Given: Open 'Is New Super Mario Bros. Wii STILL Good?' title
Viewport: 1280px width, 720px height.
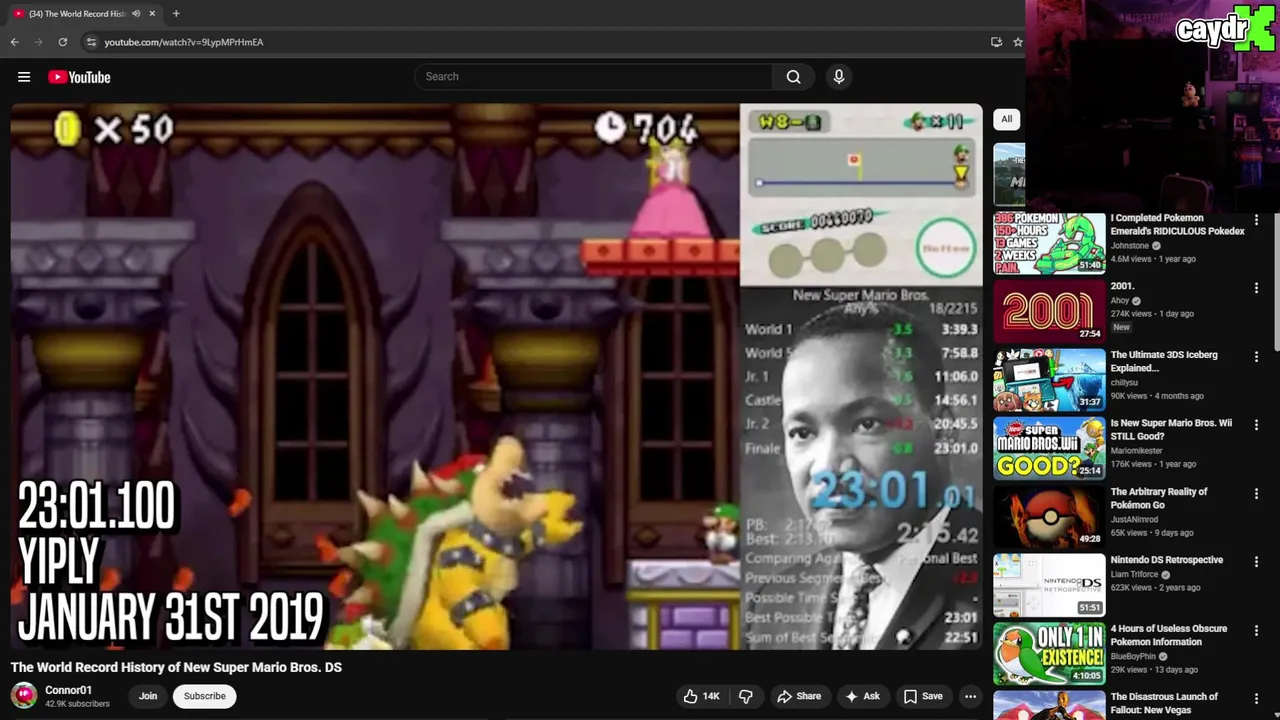Looking at the screenshot, I should (x=1171, y=430).
